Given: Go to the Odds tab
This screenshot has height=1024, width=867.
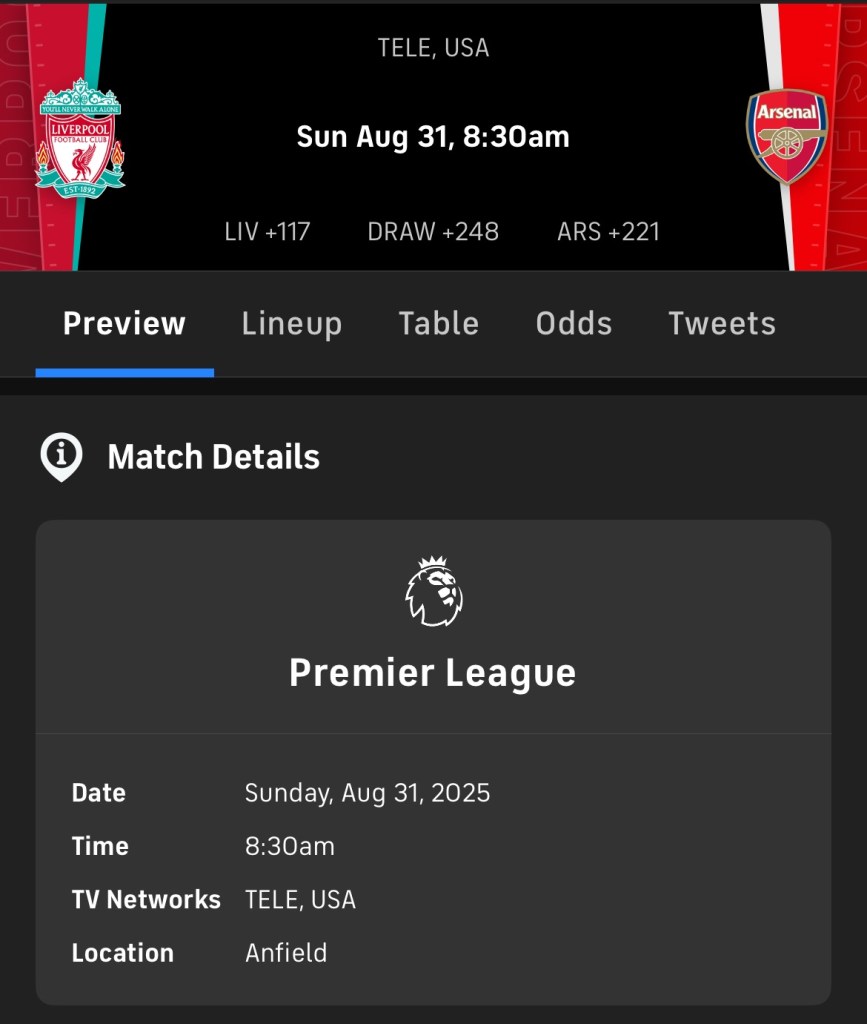Looking at the screenshot, I should pyautogui.click(x=573, y=324).
